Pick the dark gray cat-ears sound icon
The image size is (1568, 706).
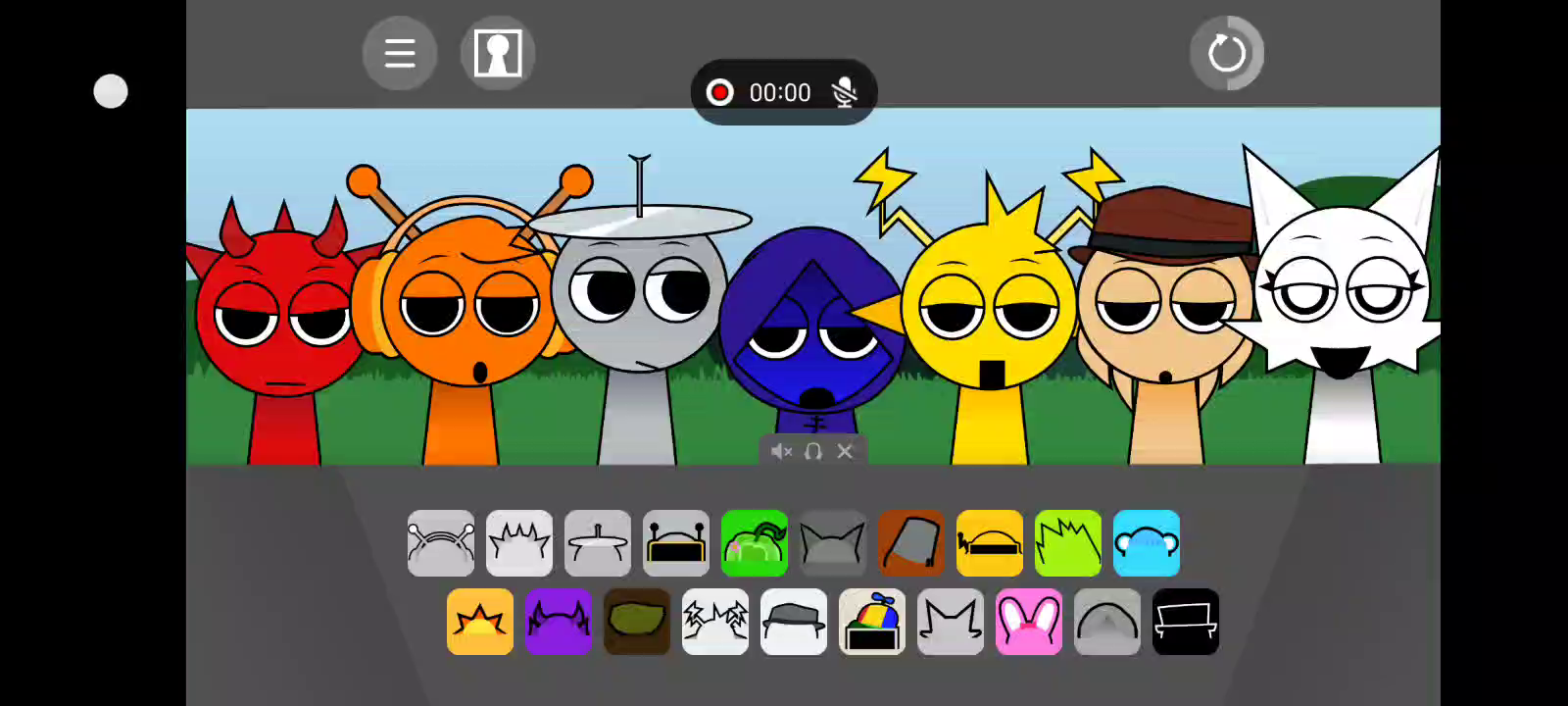[x=833, y=543]
